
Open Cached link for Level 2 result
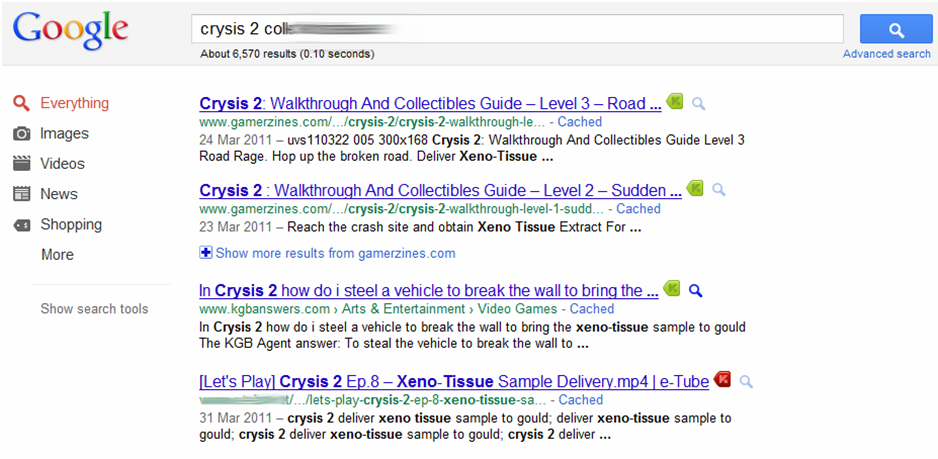coord(638,209)
